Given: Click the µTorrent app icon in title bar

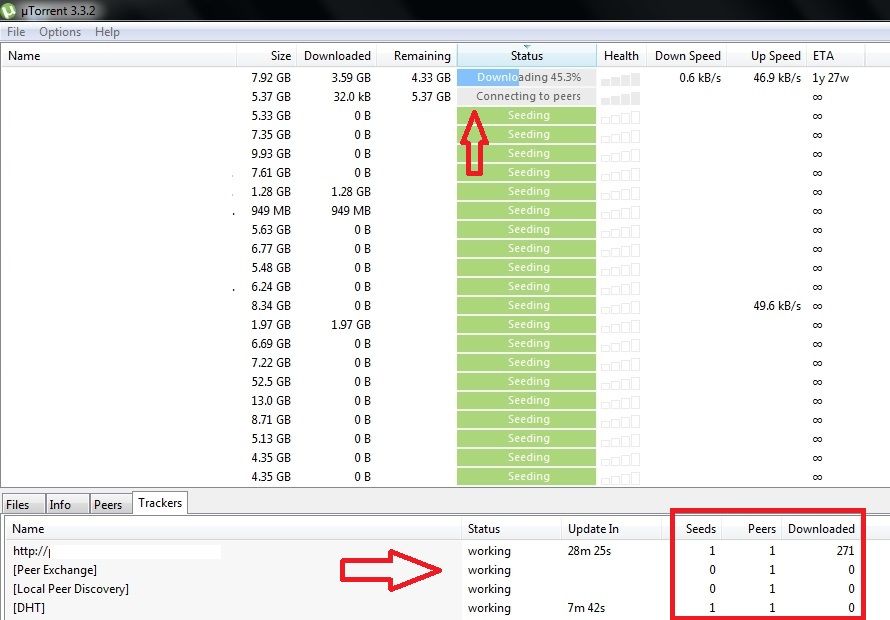Looking at the screenshot, I should pyautogui.click(x=11, y=11).
